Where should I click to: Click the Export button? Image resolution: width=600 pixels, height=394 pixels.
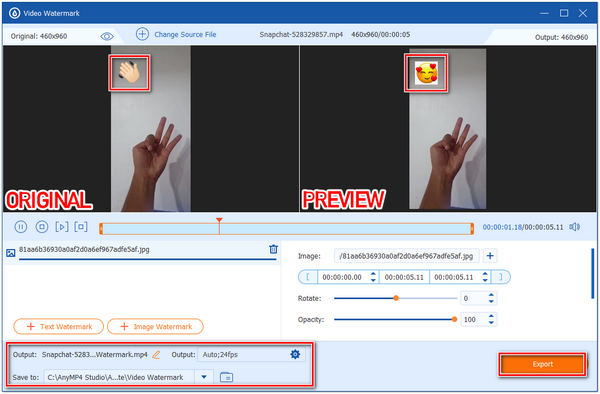click(543, 364)
